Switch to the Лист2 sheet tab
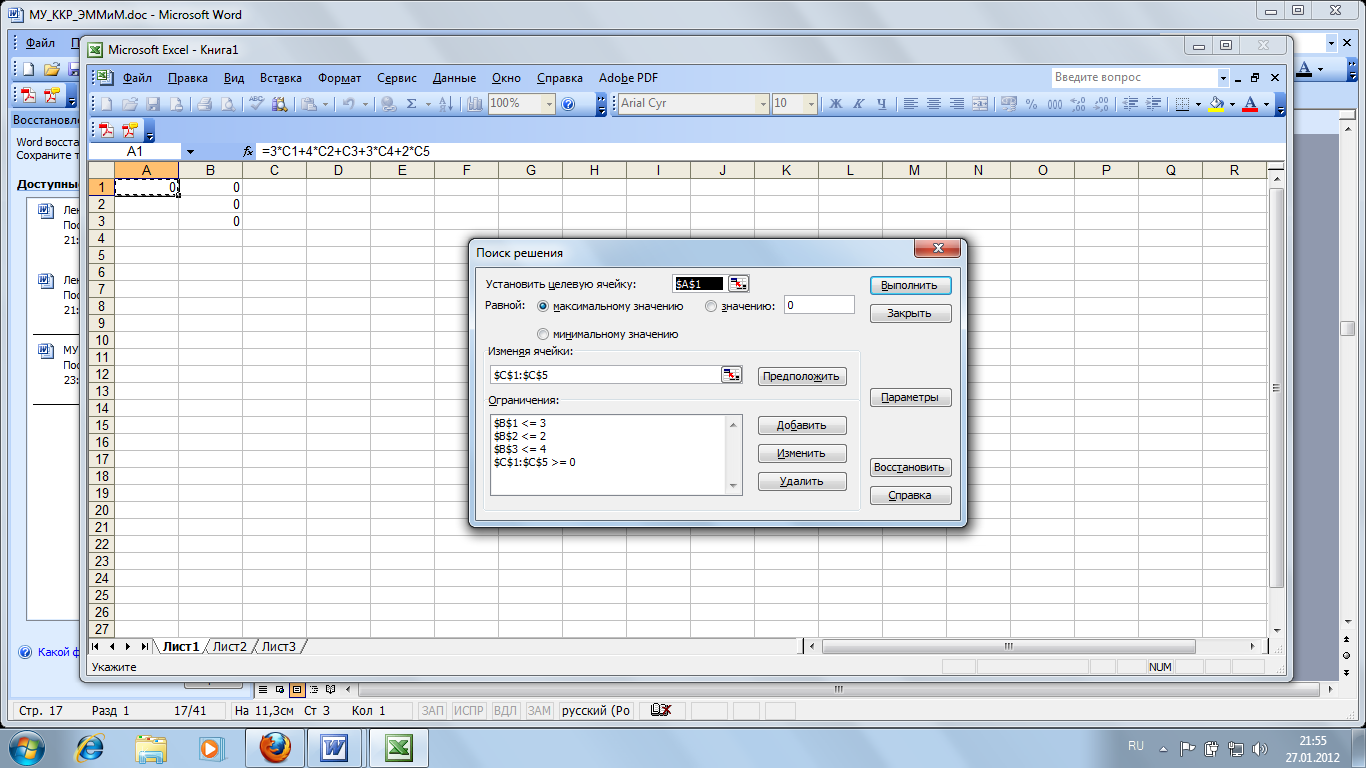This screenshot has width=1366, height=768. [x=230, y=647]
